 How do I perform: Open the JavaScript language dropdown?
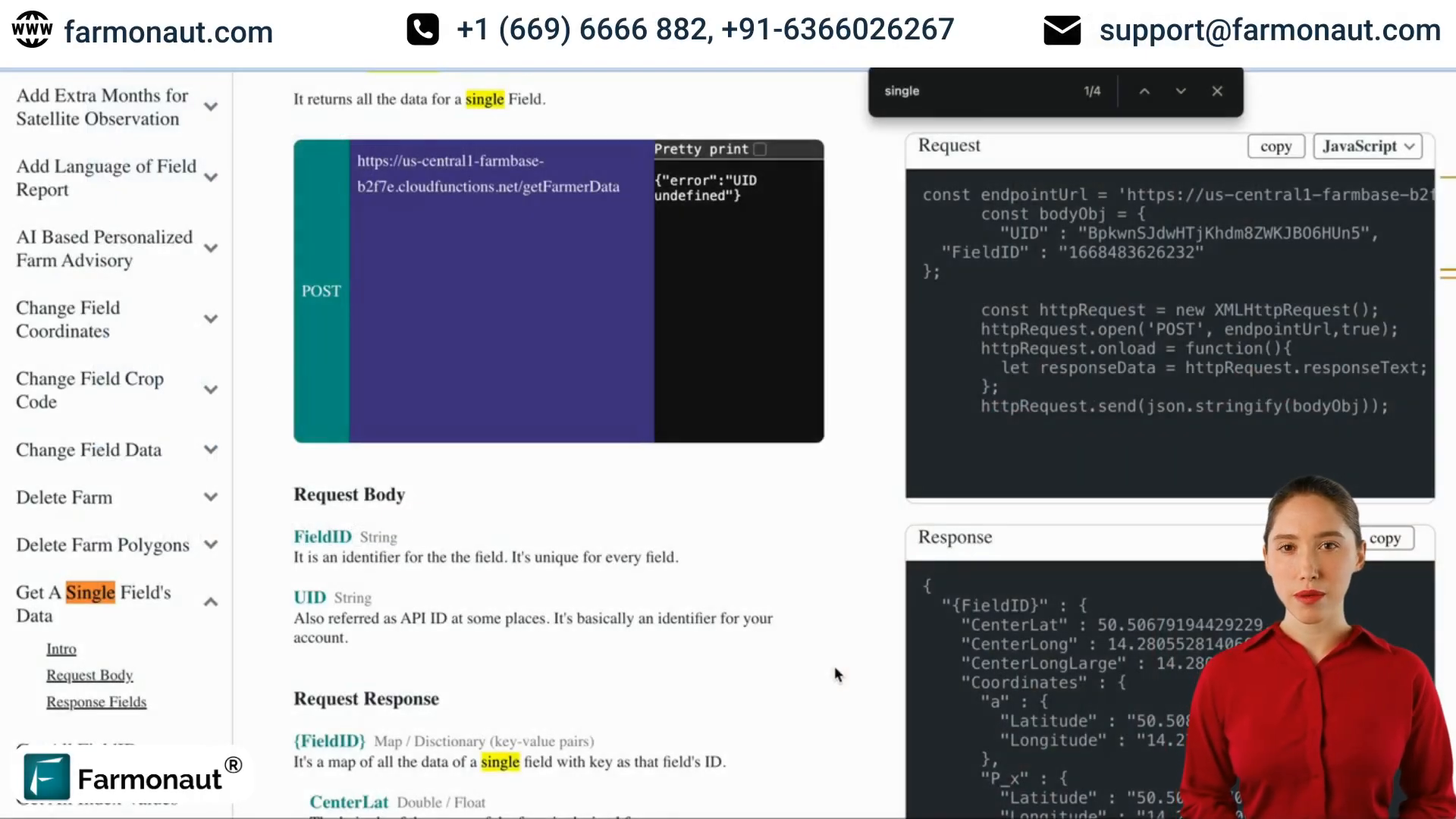(x=1367, y=146)
